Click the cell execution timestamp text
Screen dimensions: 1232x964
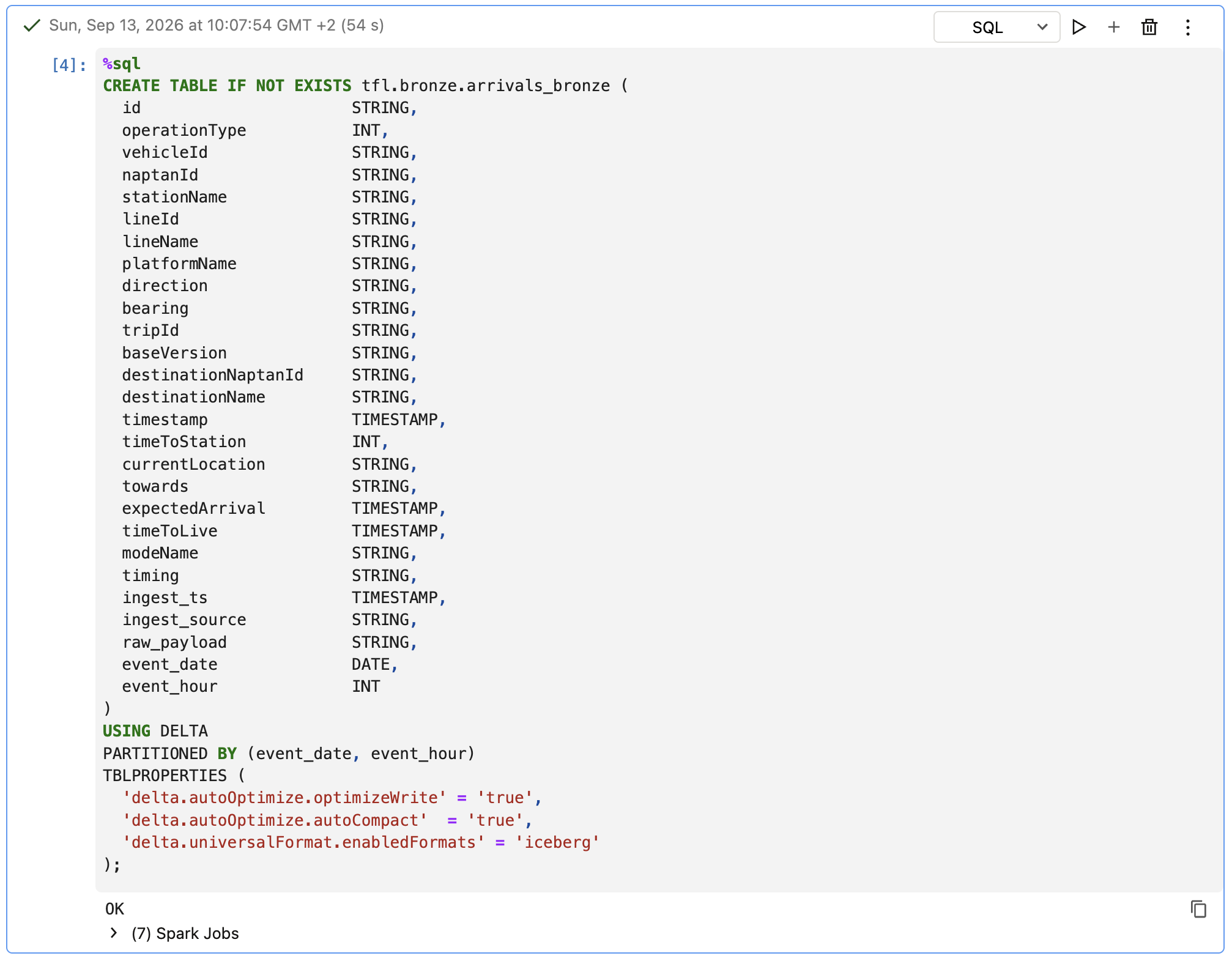pos(217,25)
